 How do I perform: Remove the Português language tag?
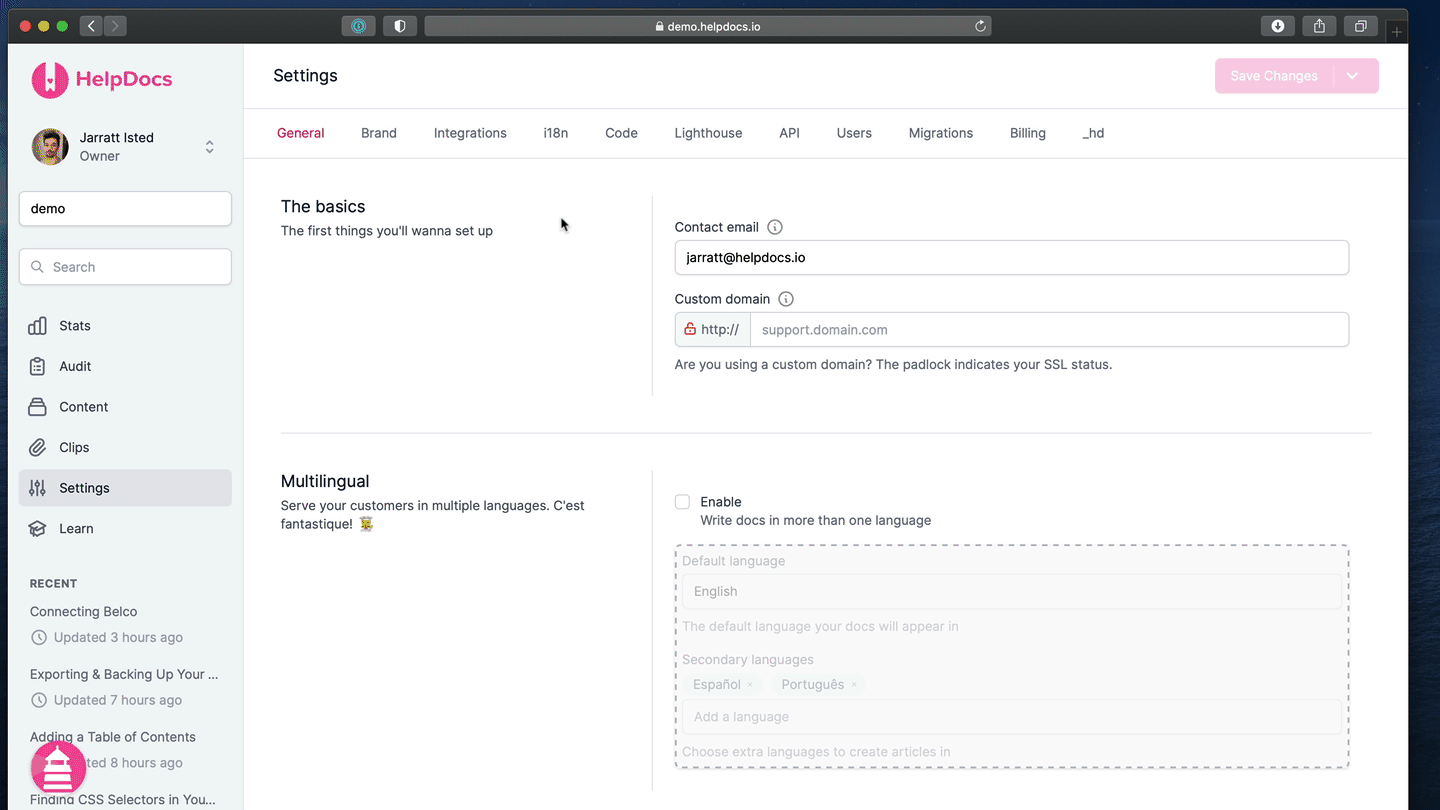pos(854,685)
